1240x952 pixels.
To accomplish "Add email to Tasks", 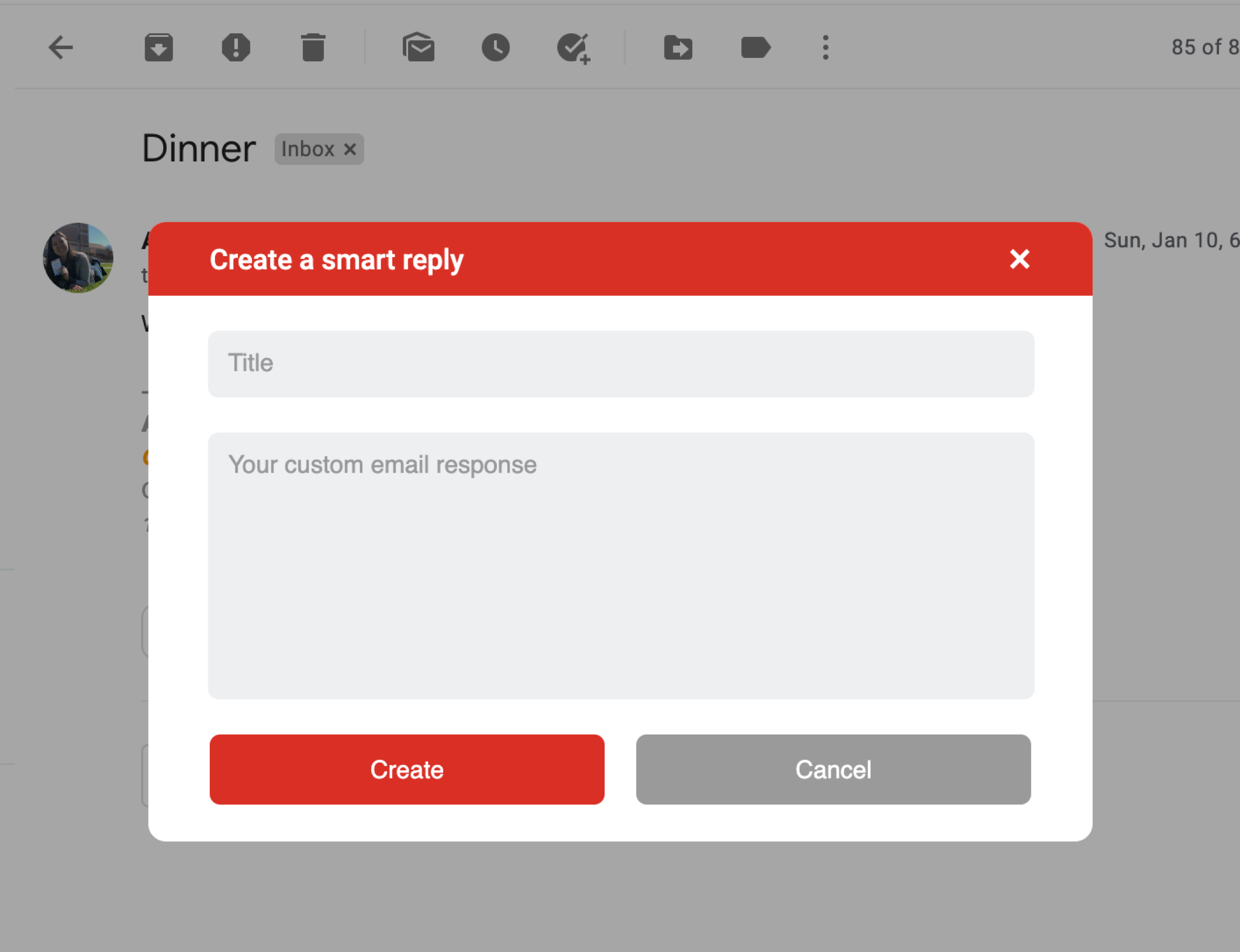I will click(x=573, y=48).
